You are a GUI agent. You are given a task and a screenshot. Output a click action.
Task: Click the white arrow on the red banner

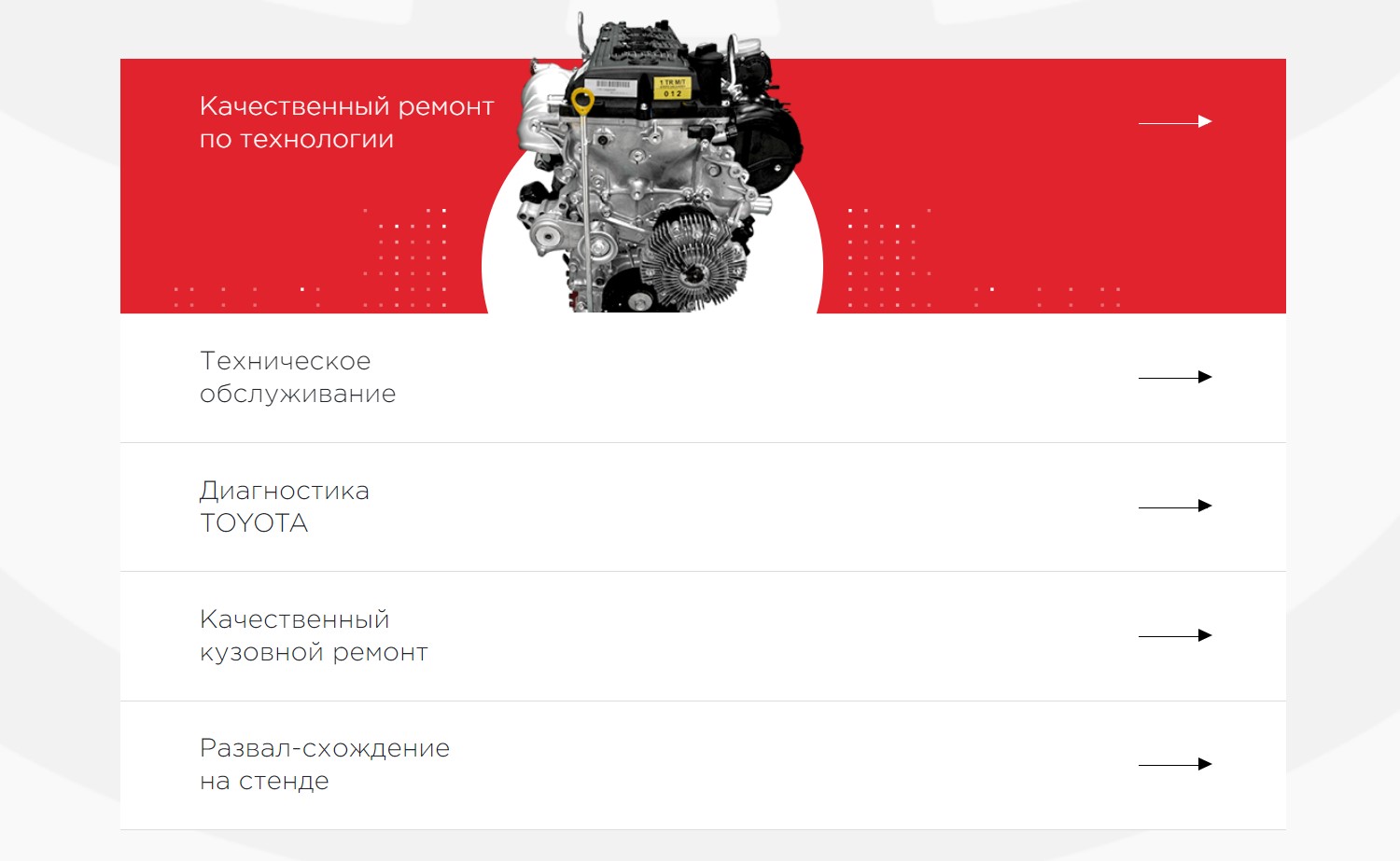tap(1175, 121)
